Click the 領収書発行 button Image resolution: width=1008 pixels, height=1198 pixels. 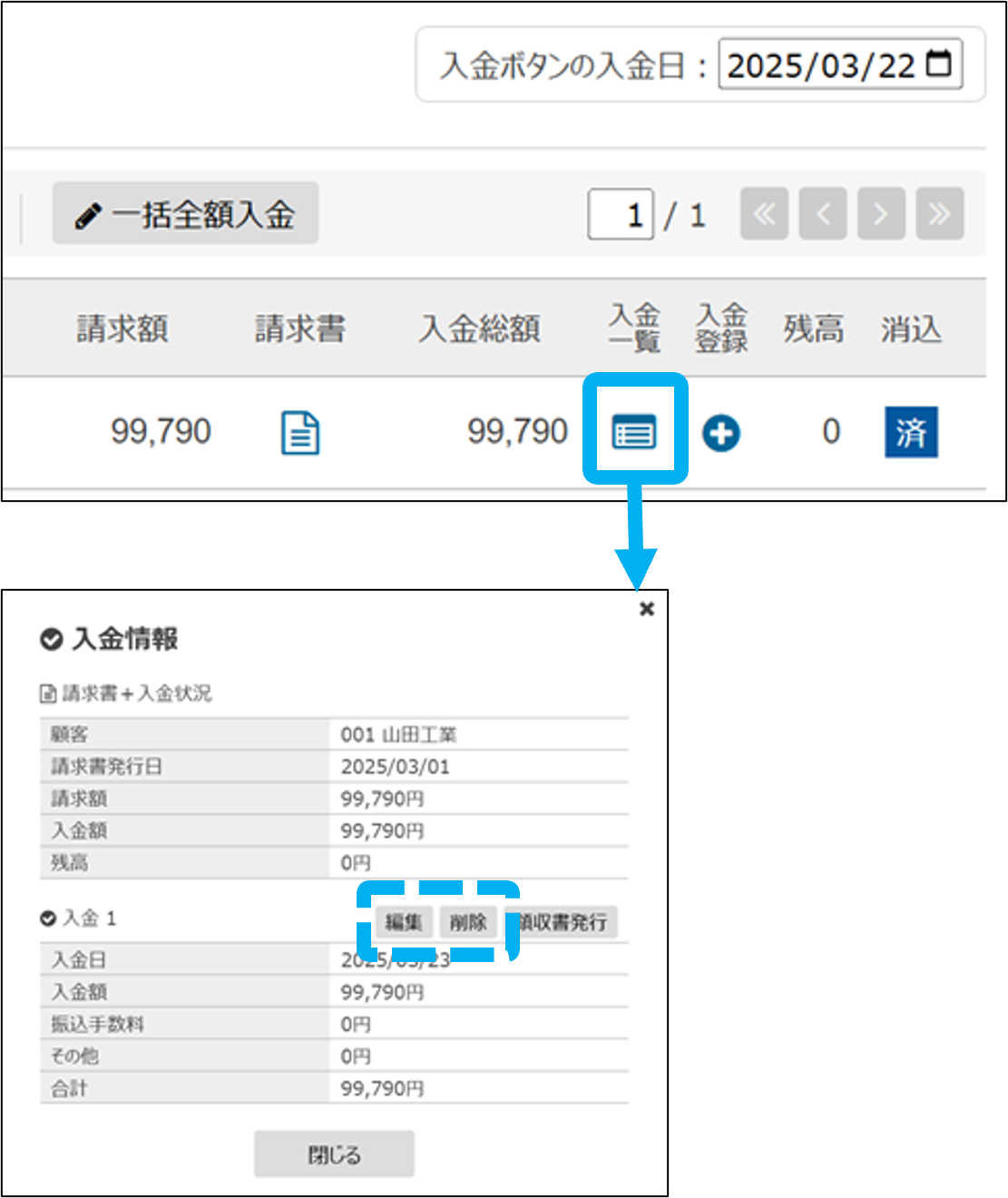(x=564, y=922)
